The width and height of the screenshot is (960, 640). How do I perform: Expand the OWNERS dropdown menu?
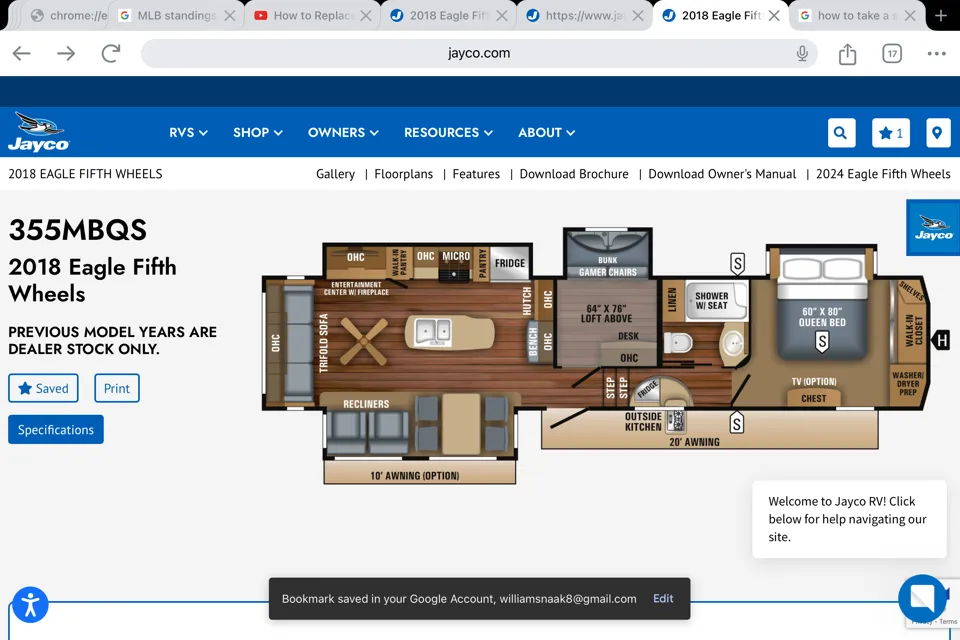click(x=343, y=133)
